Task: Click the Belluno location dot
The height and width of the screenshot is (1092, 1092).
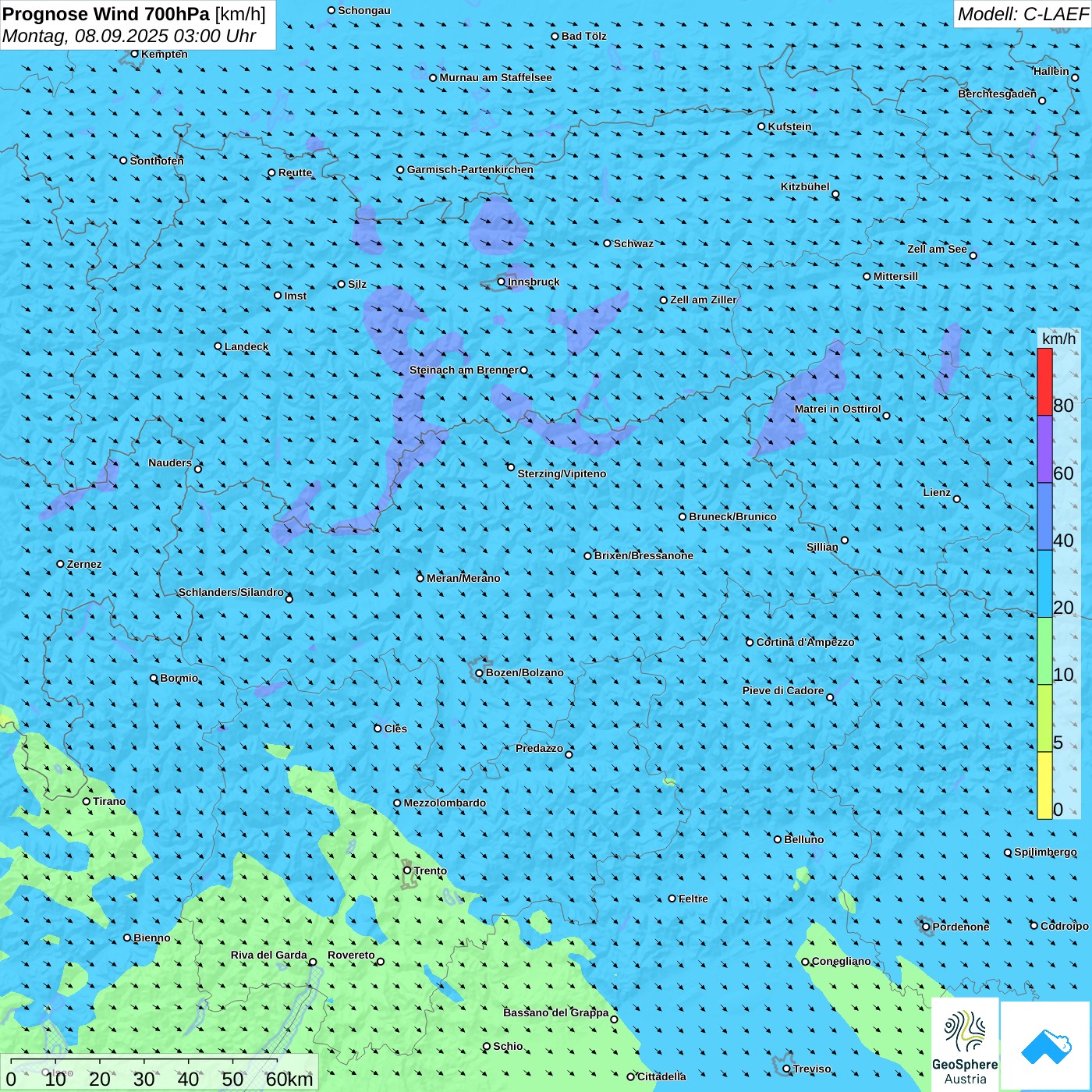Action: 778,839
